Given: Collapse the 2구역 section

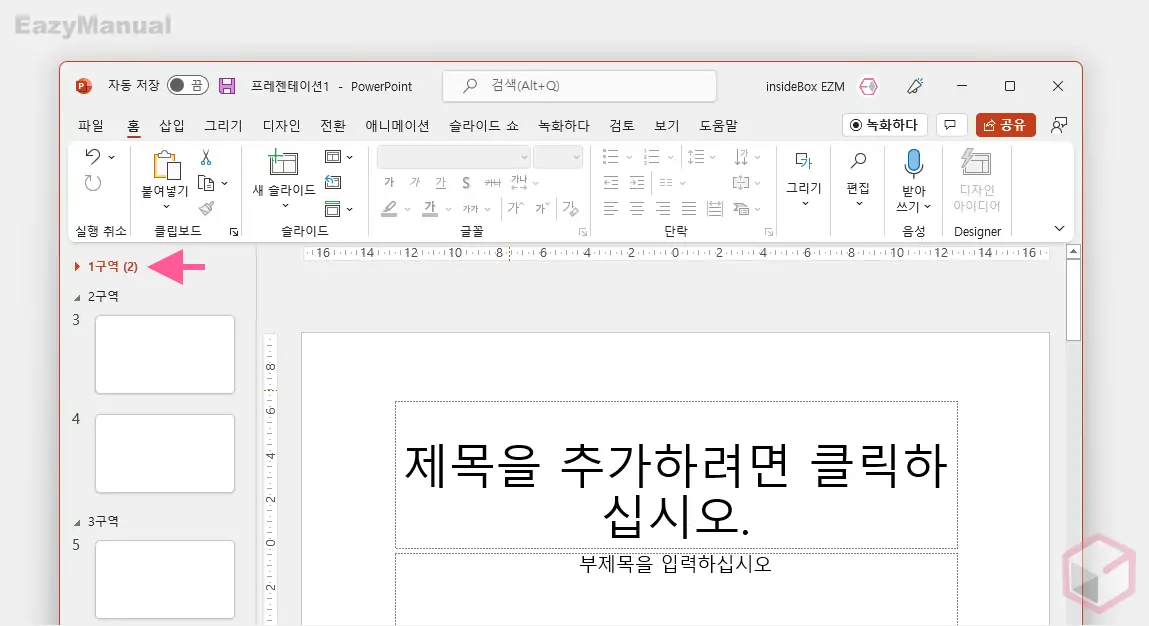Looking at the screenshot, I should [x=77, y=298].
